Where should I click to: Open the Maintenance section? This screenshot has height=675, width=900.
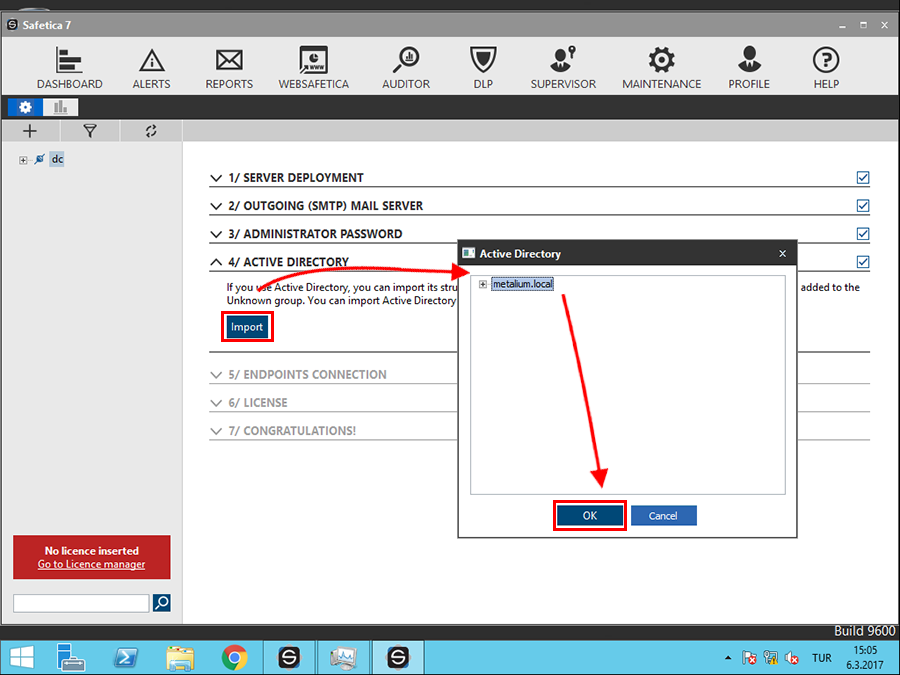(661, 68)
